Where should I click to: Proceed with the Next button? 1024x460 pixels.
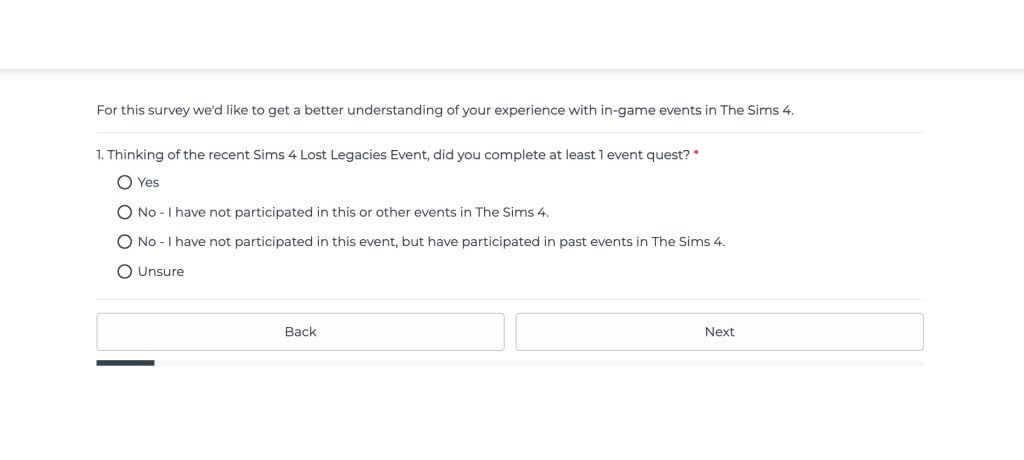719,332
